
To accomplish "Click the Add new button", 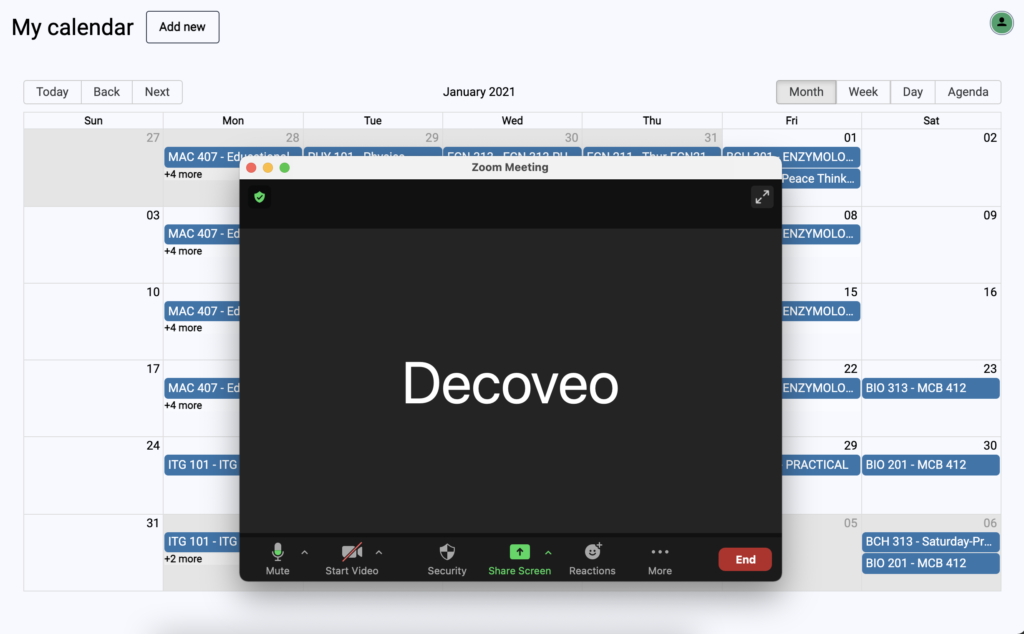I will [x=182, y=27].
